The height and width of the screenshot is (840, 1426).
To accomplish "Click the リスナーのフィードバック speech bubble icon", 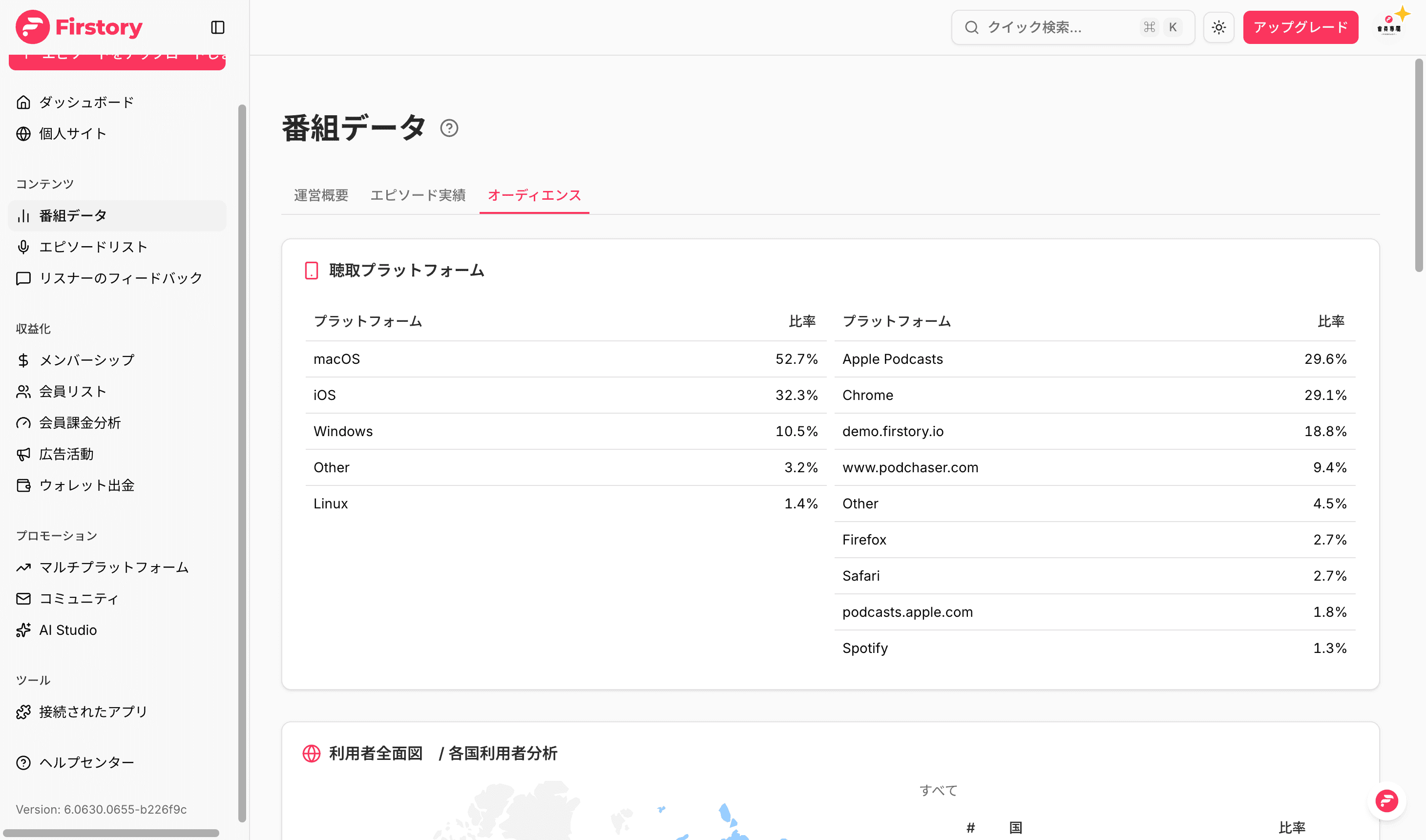I will coord(23,278).
